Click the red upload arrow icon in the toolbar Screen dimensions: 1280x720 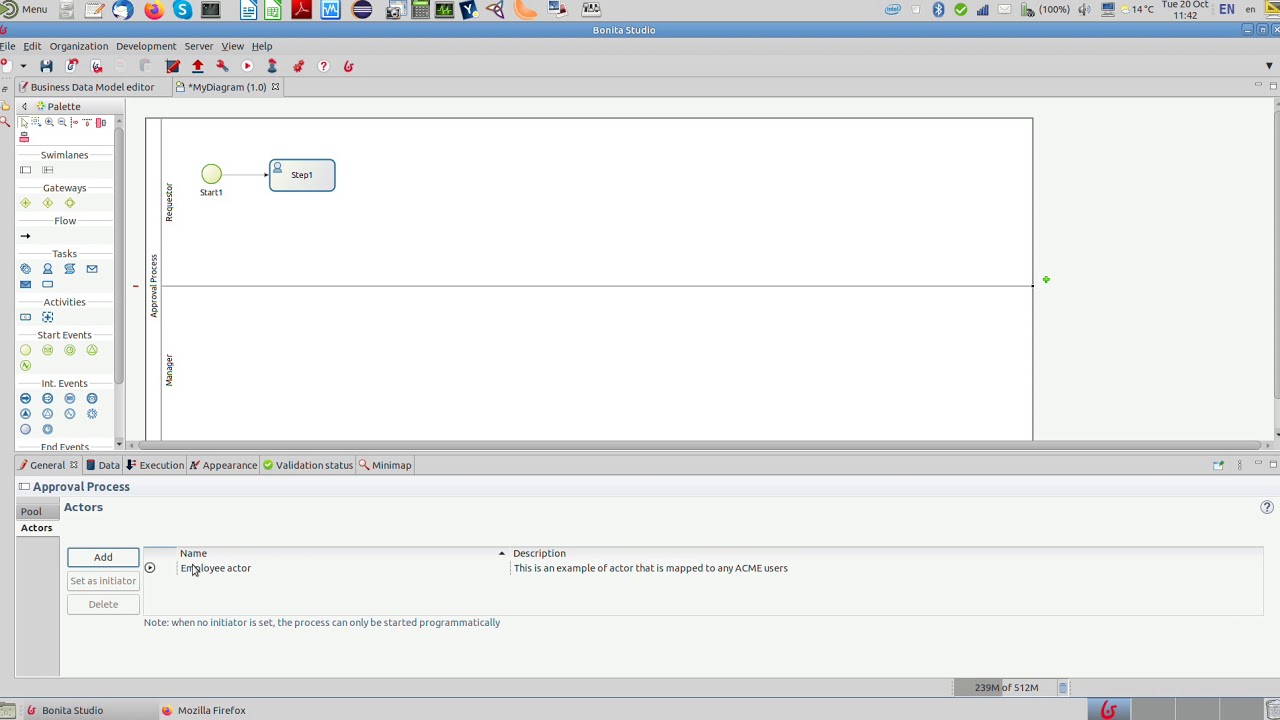(197, 66)
